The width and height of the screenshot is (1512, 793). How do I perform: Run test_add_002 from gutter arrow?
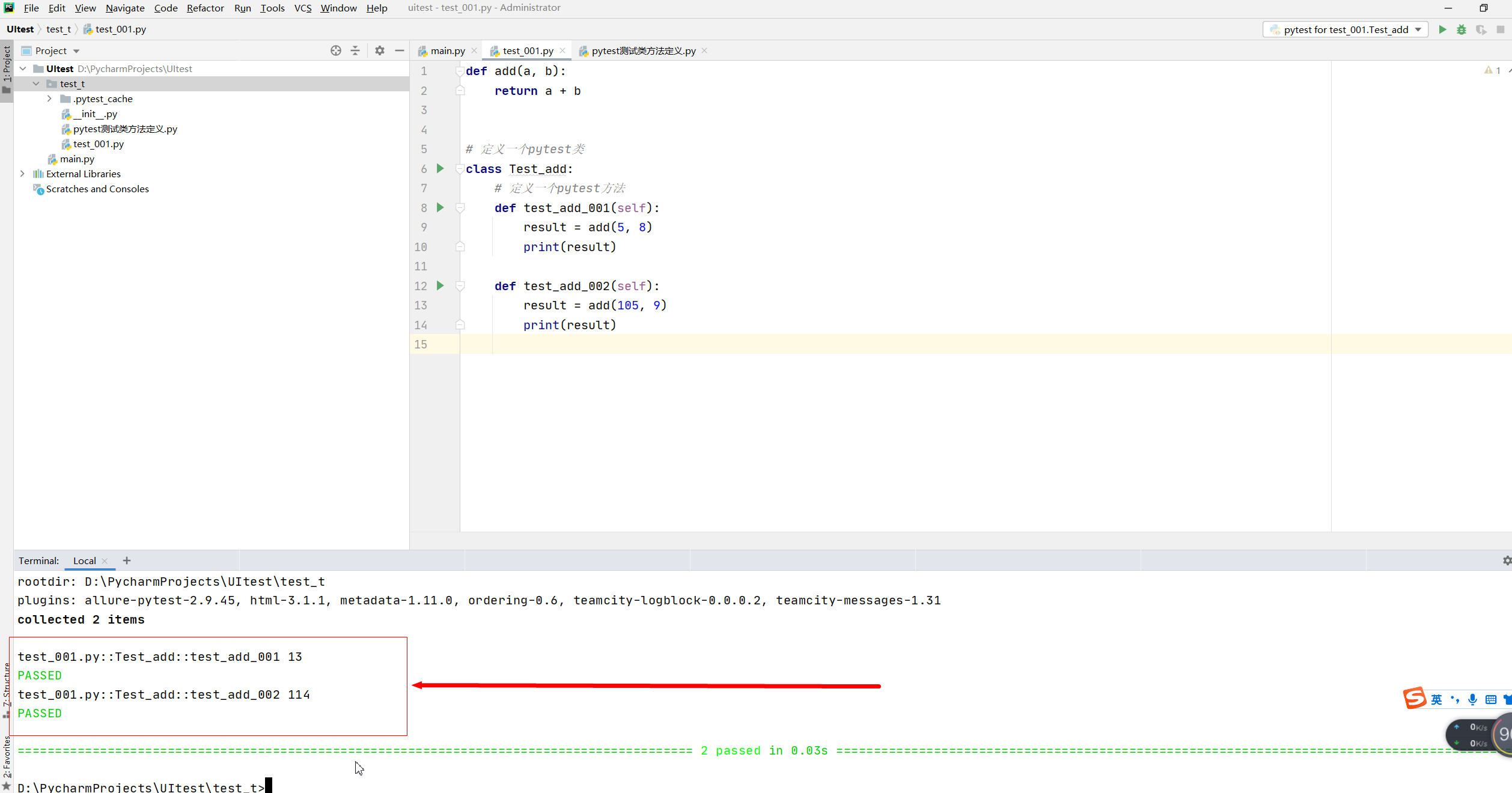click(440, 286)
